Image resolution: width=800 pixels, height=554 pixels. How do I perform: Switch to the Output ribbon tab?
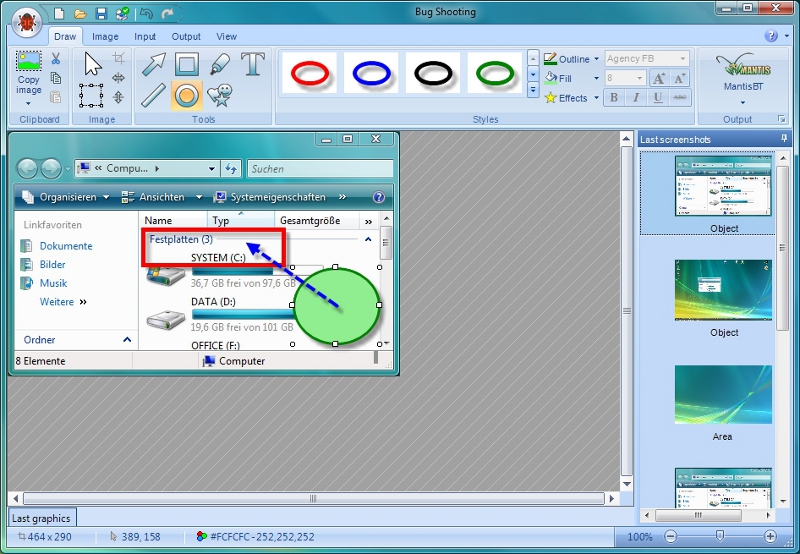(186, 37)
